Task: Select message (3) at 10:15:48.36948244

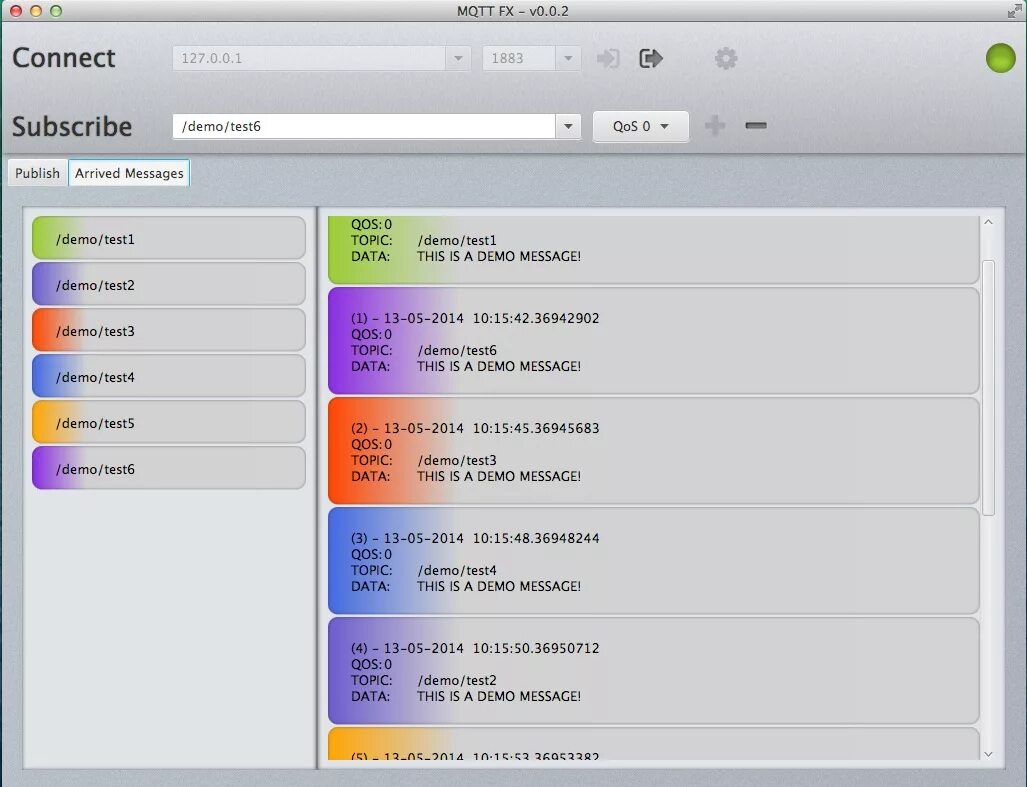Action: pyautogui.click(x=653, y=560)
